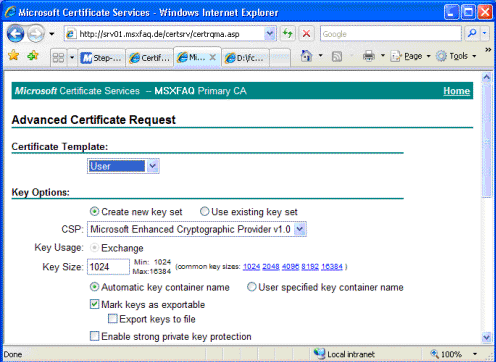496x362 pixels.
Task: Open the recent pages dropdown arrow
Action: [x=52, y=34]
